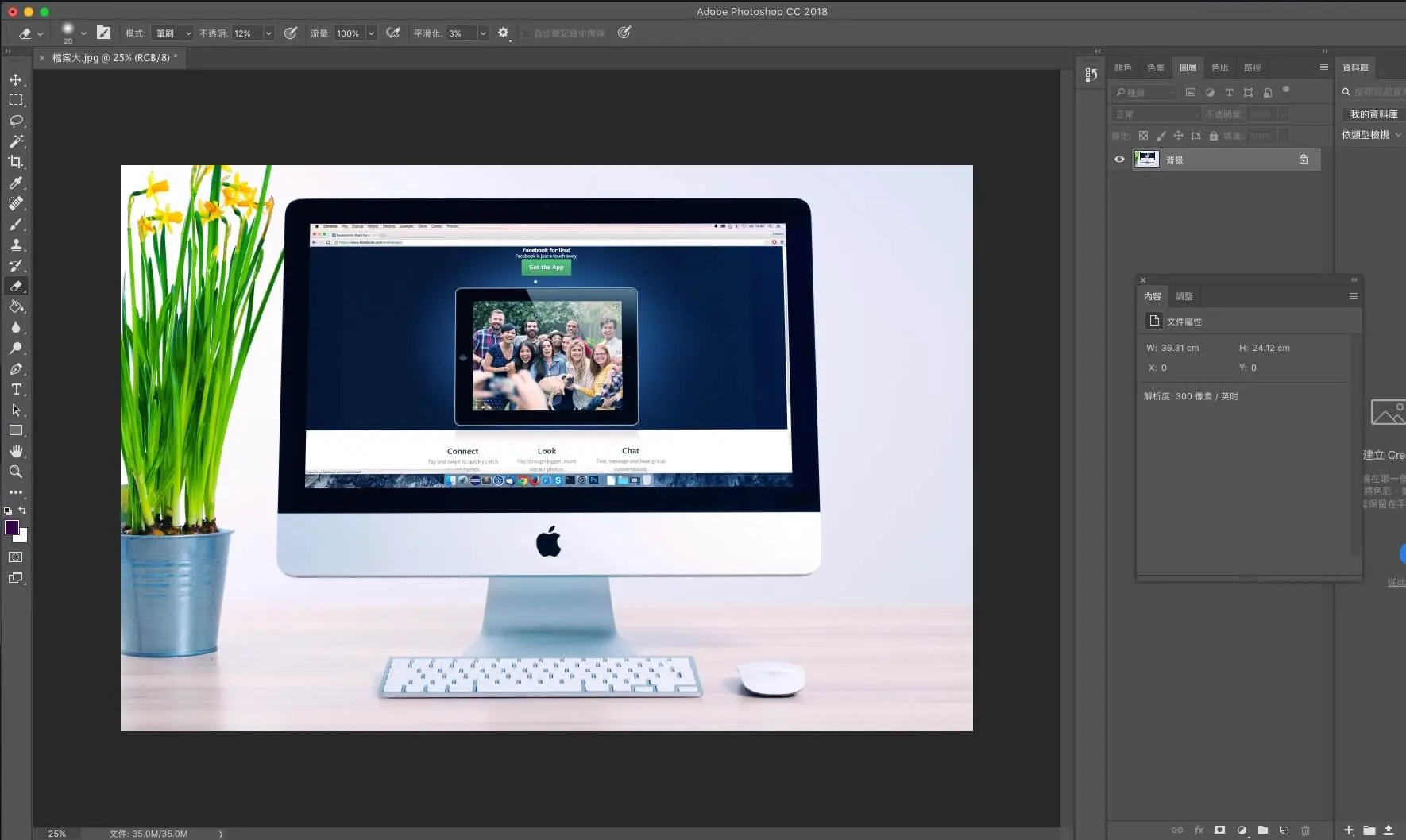
Task: Select the Eyedropper tool
Action: tap(16, 183)
